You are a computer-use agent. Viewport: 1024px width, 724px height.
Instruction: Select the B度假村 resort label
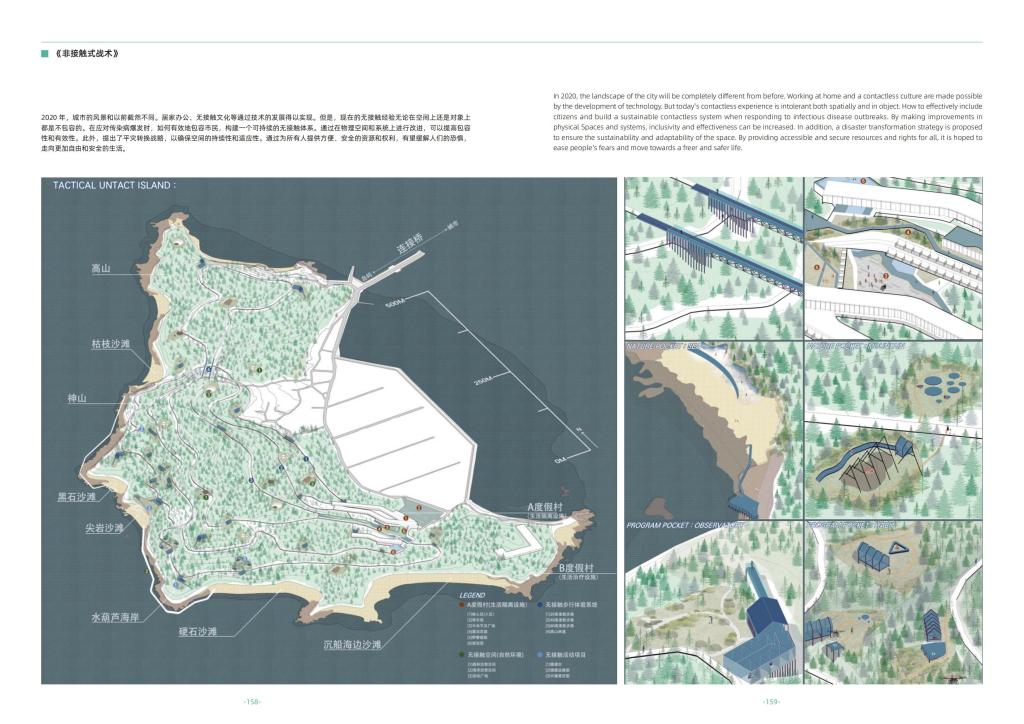(x=577, y=569)
